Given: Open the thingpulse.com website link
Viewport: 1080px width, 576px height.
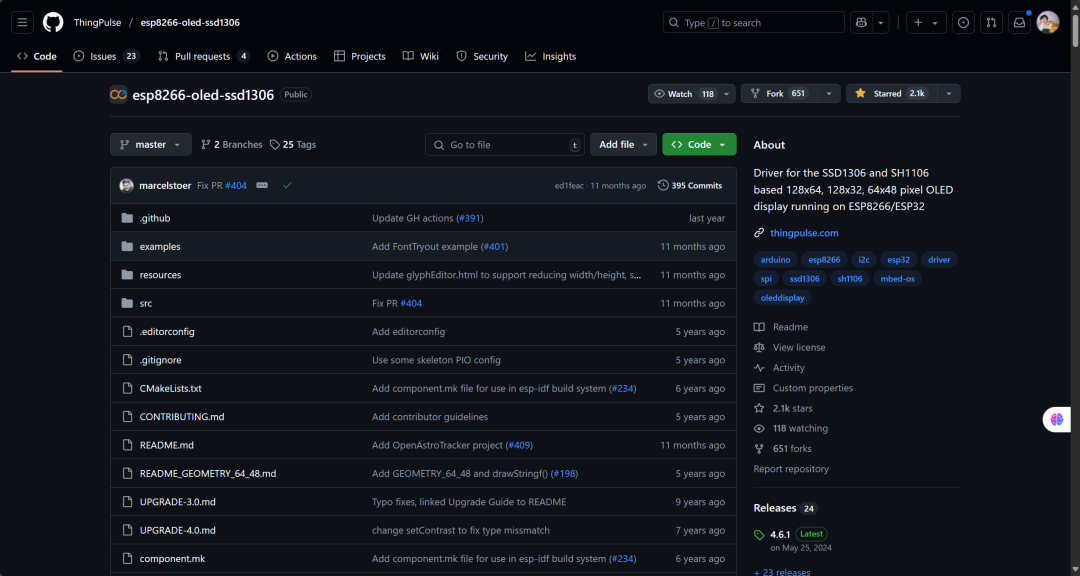Looking at the screenshot, I should pyautogui.click(x=804, y=233).
